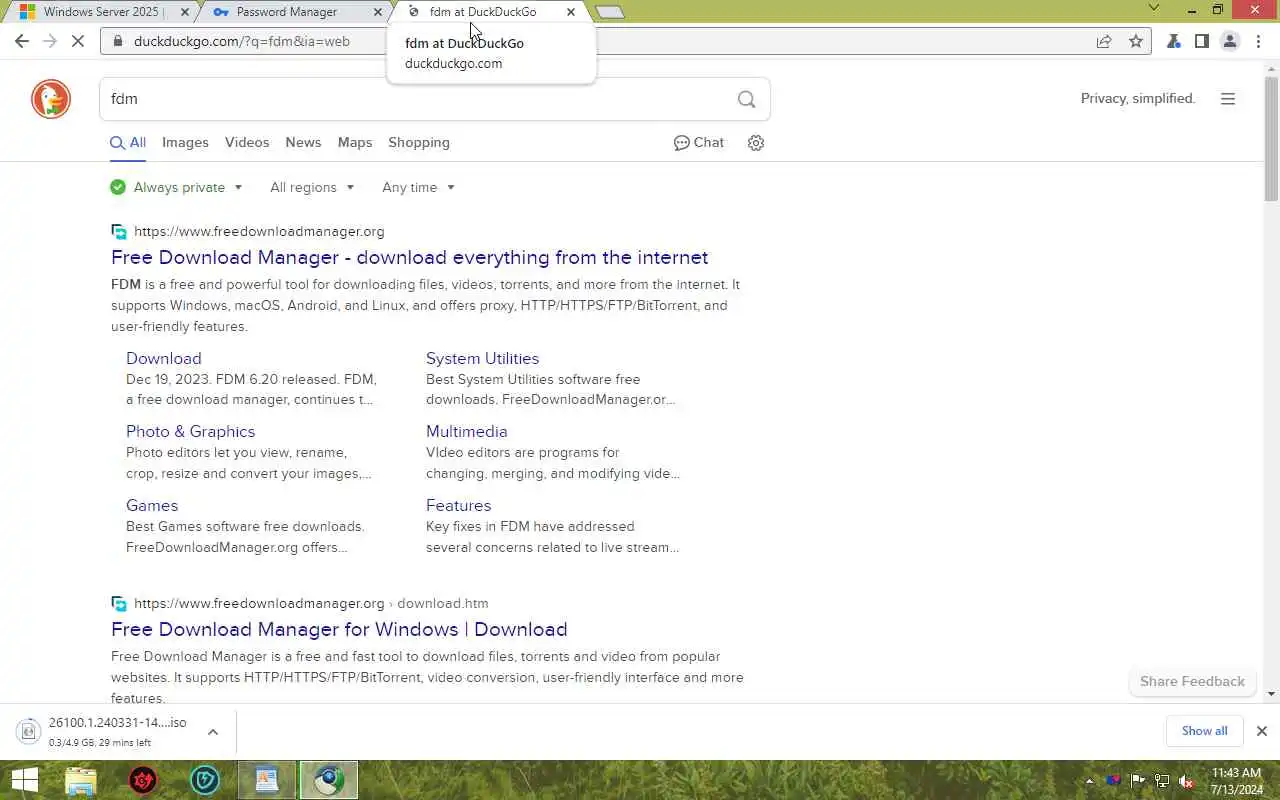Go back using the browser back arrow

click(22, 41)
